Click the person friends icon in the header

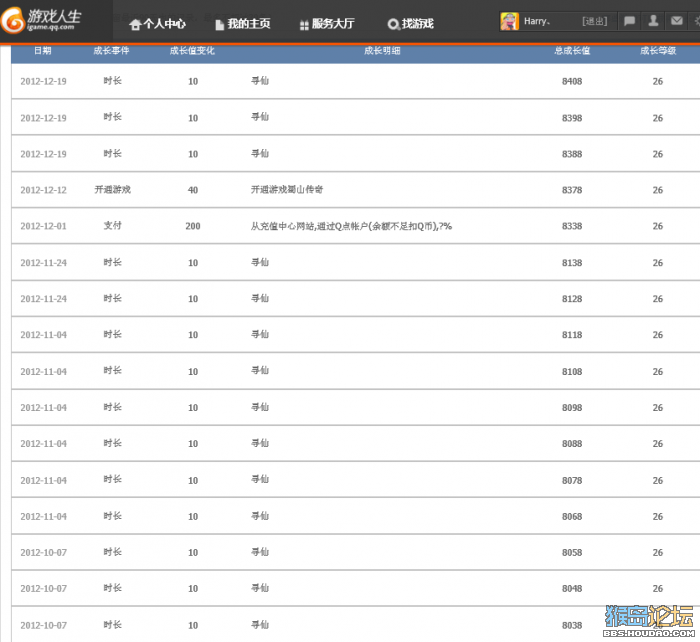pos(653,21)
